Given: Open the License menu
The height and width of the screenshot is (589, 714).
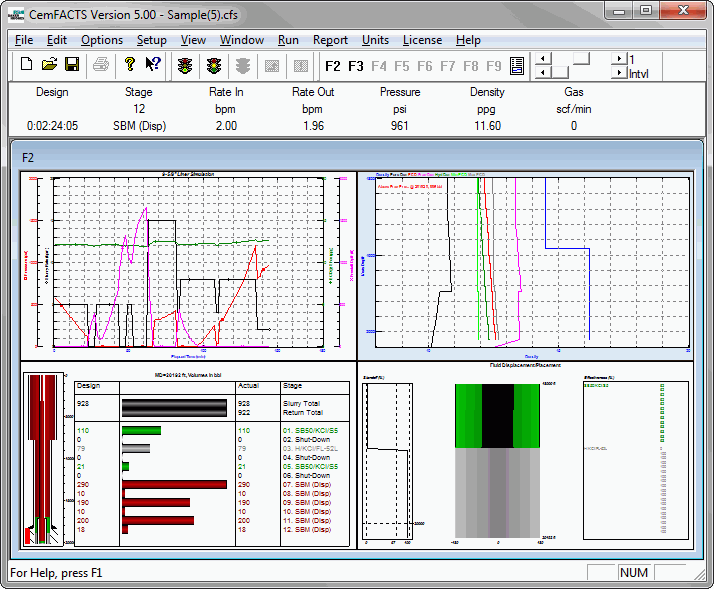Looking at the screenshot, I should tap(421, 40).
